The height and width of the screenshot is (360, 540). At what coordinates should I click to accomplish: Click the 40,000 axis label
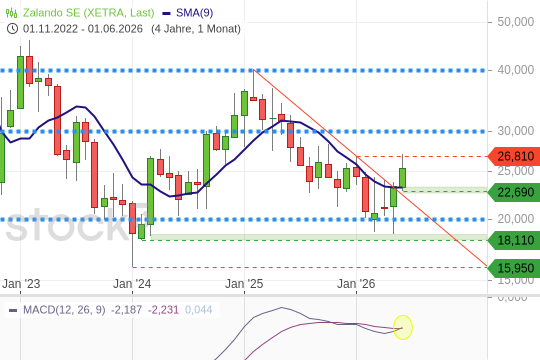pyautogui.click(x=516, y=70)
